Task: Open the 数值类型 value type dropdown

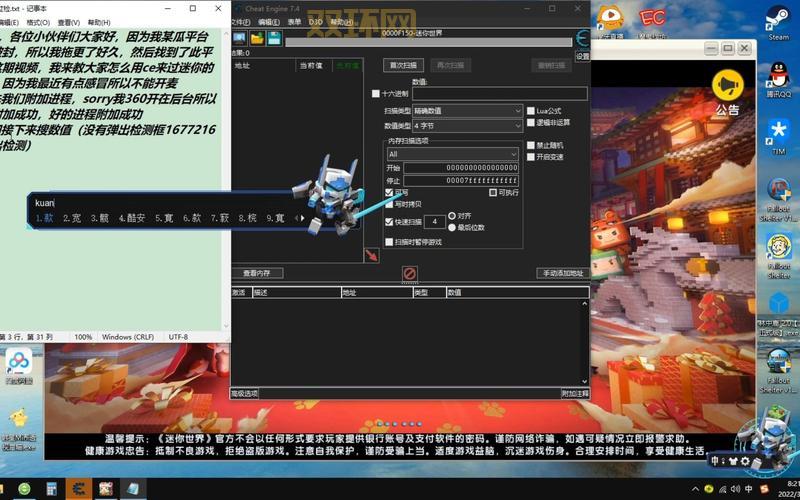Action: click(467, 126)
